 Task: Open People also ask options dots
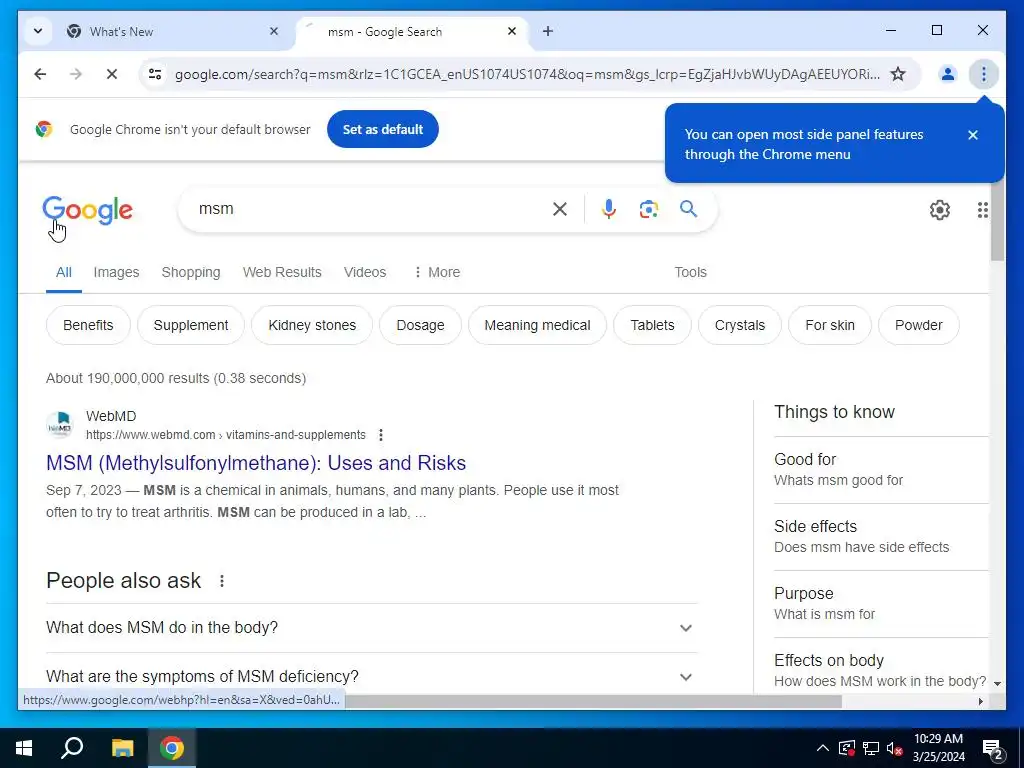click(x=222, y=581)
